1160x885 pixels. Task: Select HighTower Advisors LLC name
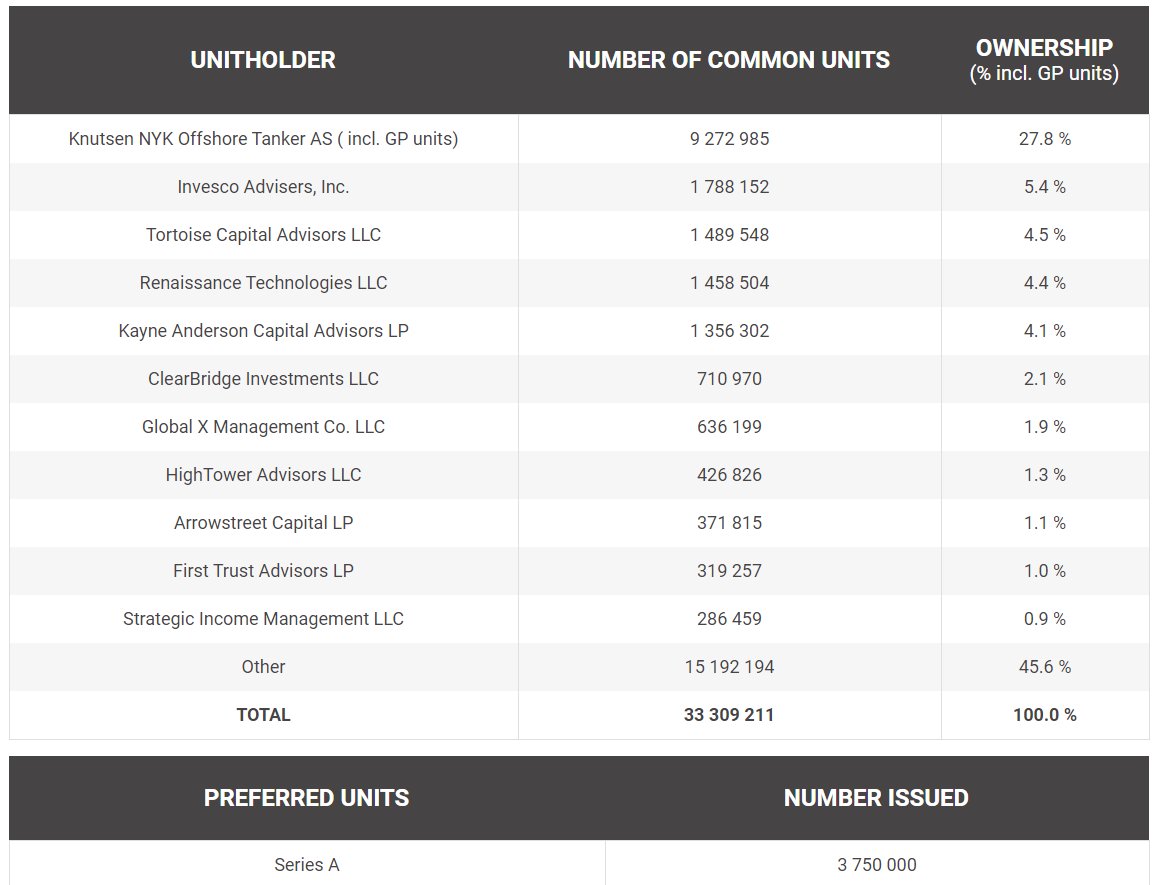pyautogui.click(x=263, y=475)
